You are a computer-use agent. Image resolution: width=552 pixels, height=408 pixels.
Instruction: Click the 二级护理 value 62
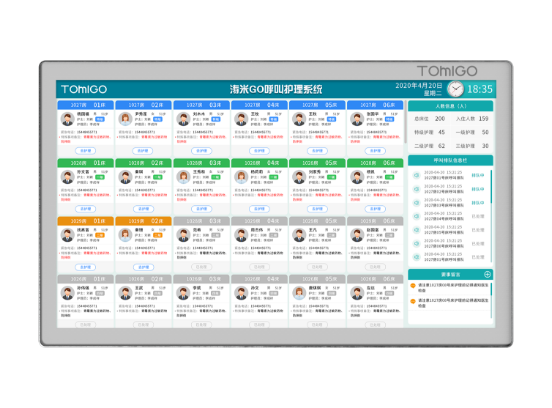point(441,146)
